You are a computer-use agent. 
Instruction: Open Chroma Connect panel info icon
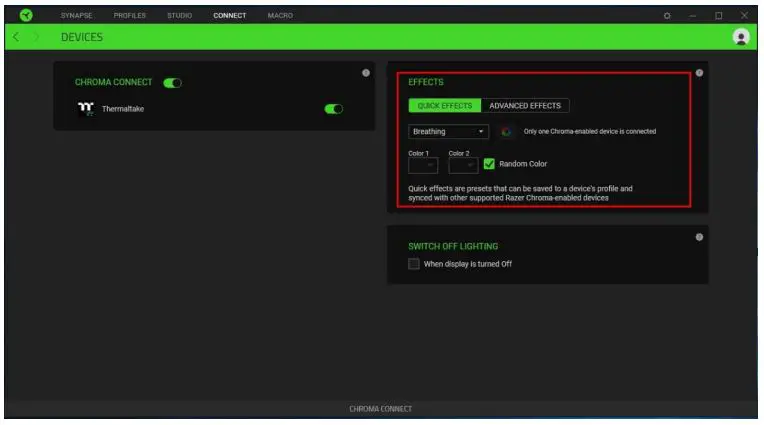(x=366, y=73)
